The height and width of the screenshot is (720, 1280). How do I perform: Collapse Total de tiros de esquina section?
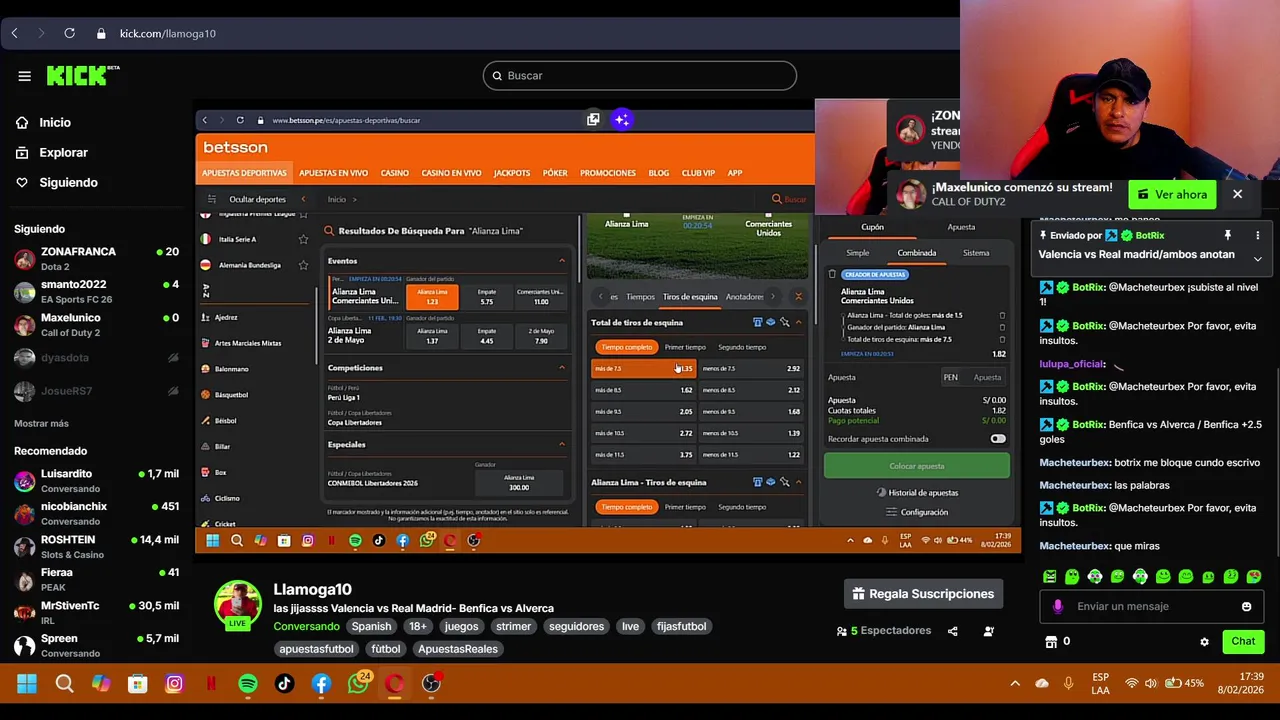coord(798,323)
